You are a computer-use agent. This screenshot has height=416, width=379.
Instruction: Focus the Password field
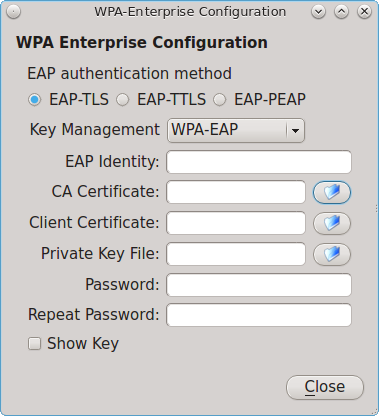[x=259, y=285]
